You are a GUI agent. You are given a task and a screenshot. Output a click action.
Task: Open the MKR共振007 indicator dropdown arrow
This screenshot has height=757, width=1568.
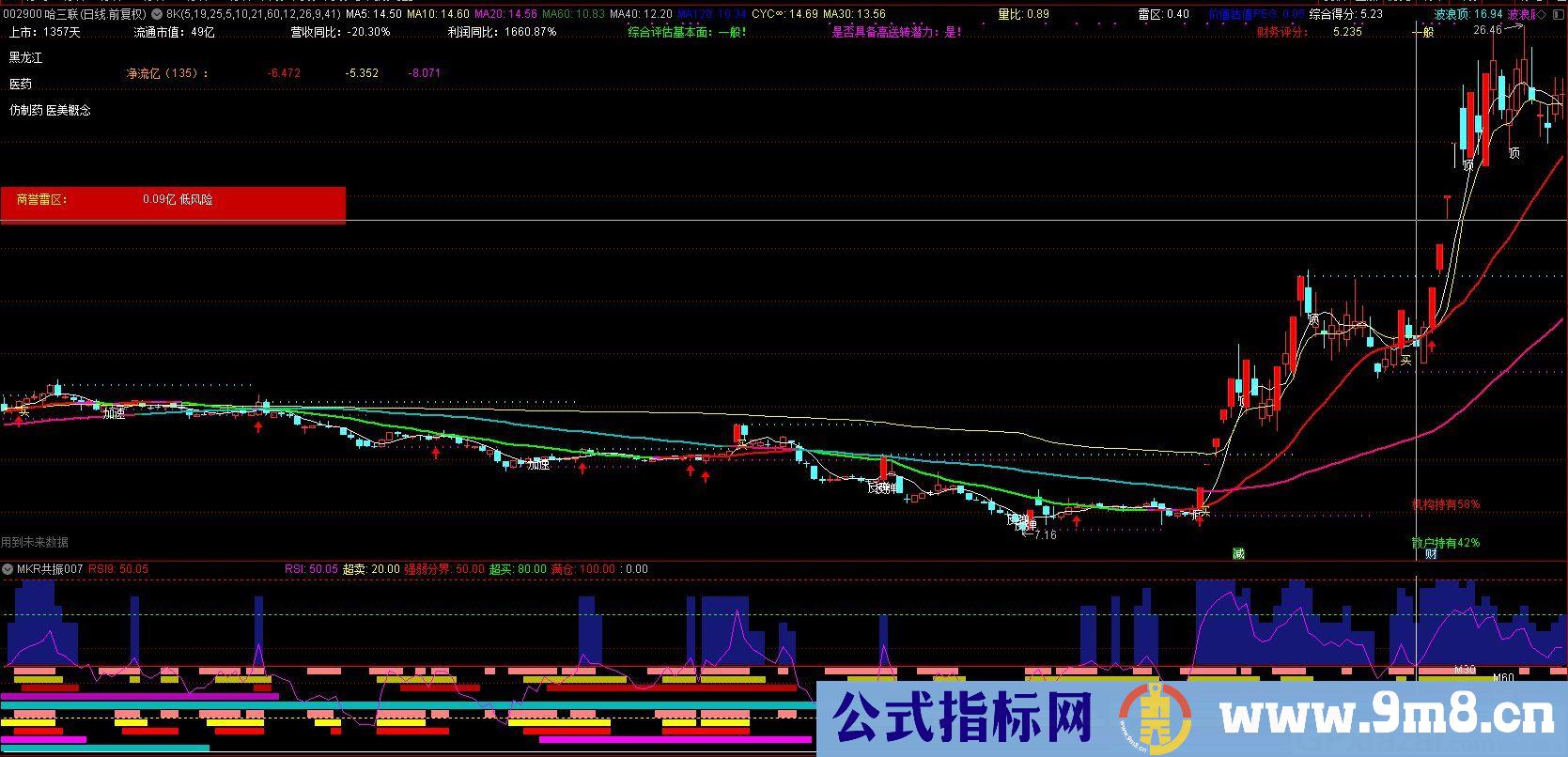(x=8, y=569)
